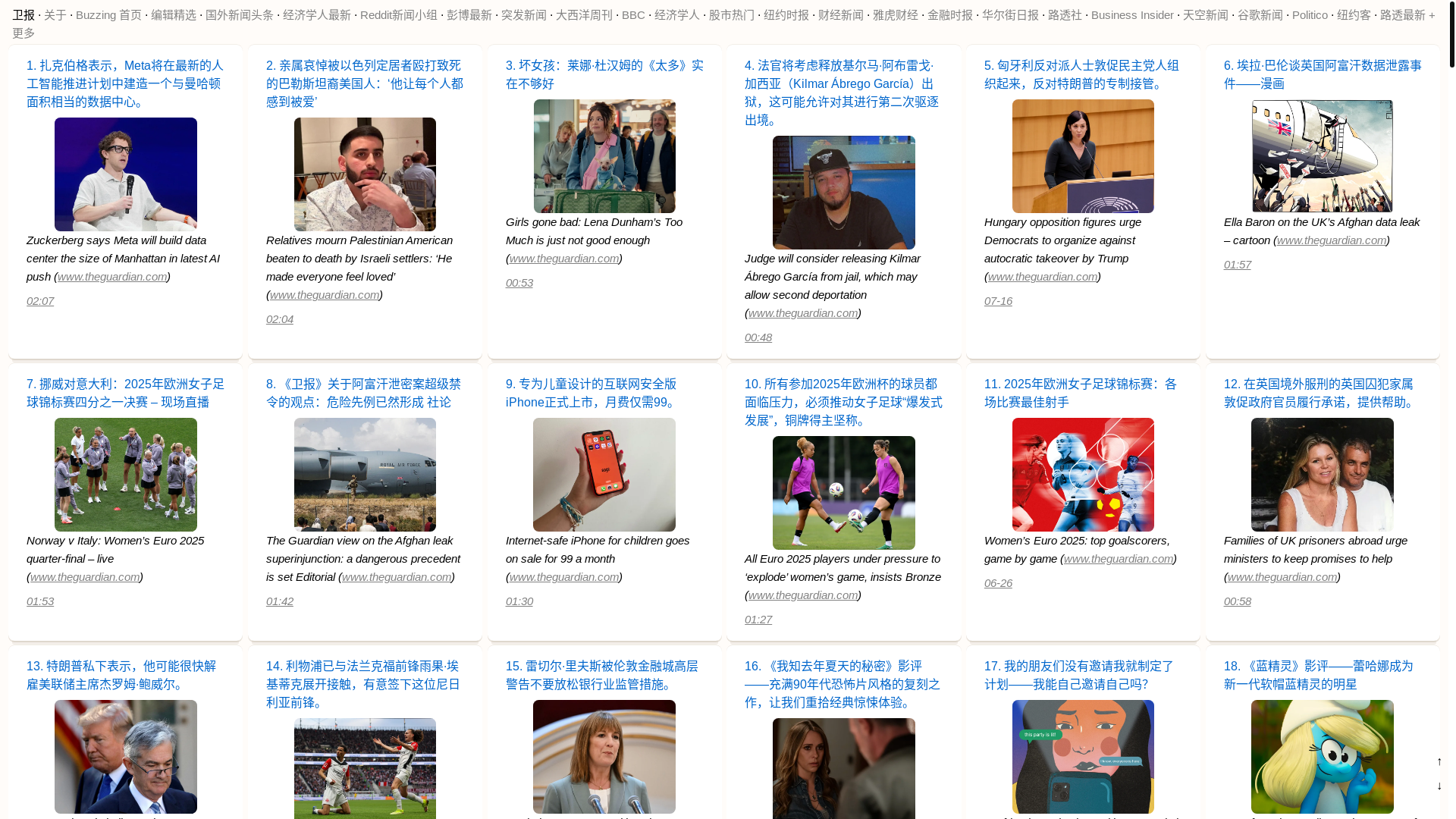The image size is (1456, 819).
Task: Open 天空新闻 navigation link
Action: click(1206, 15)
